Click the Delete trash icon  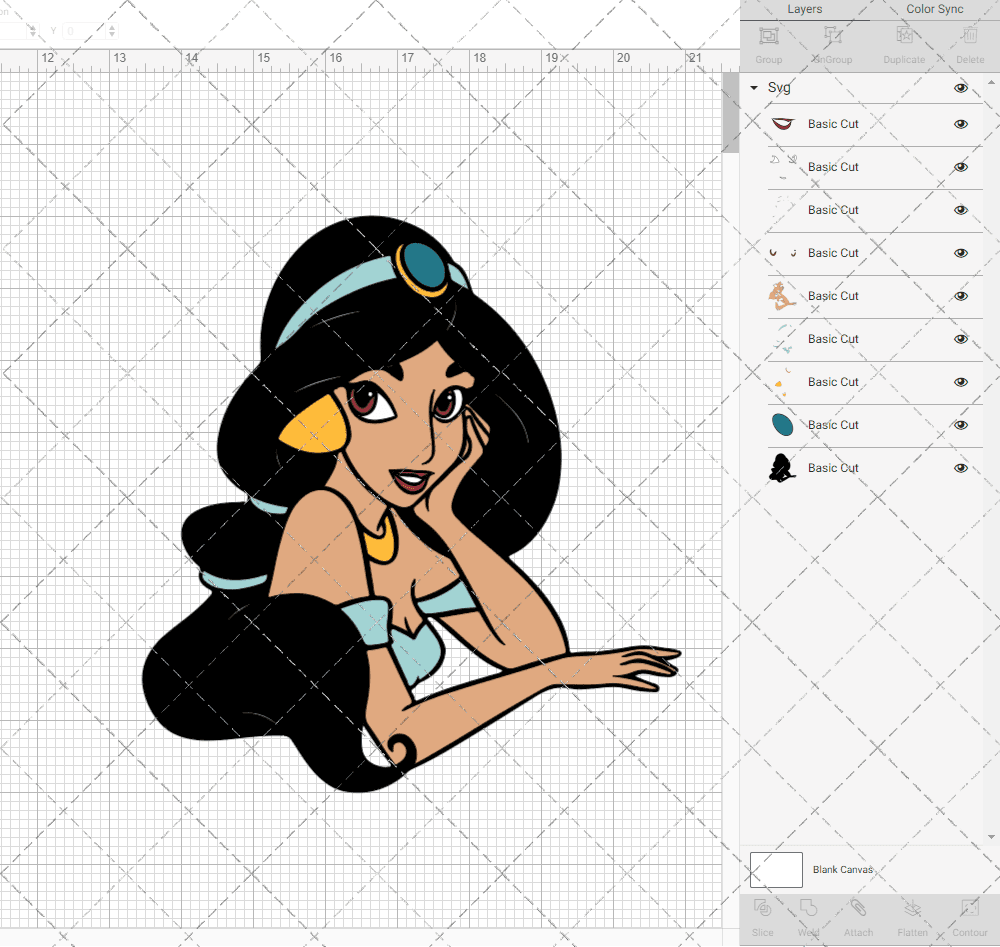(970, 36)
